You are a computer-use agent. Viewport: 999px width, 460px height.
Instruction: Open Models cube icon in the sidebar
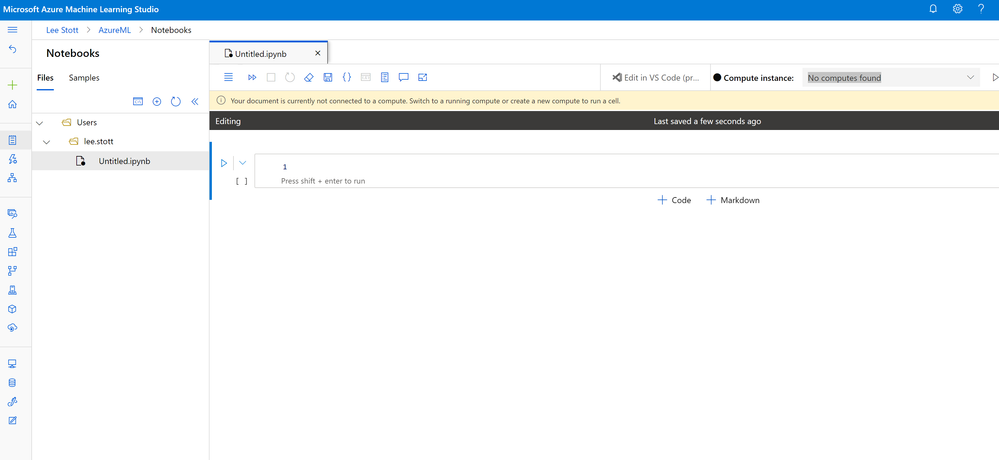tap(12, 309)
